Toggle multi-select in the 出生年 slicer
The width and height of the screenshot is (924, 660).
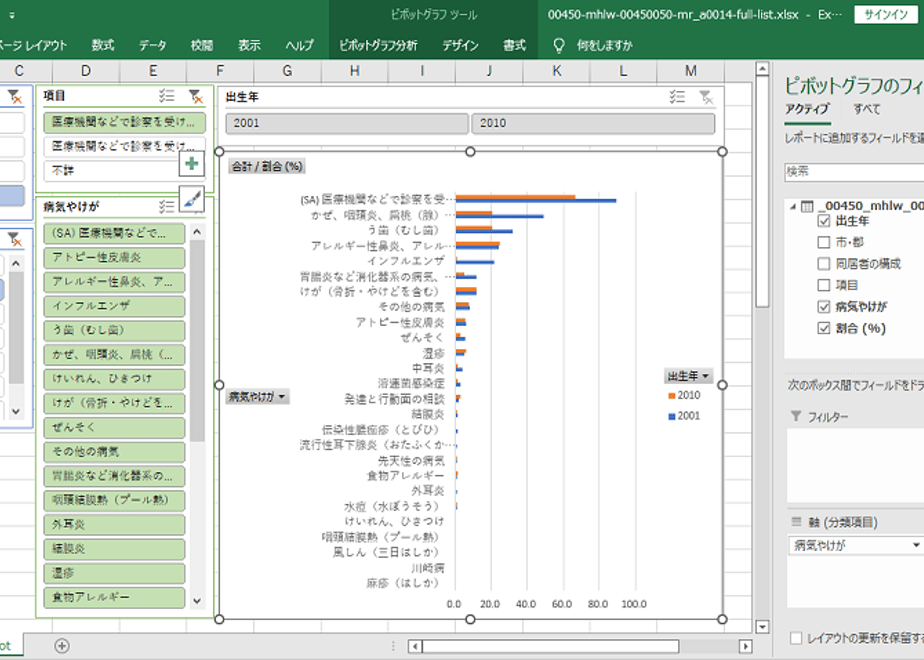[677, 97]
